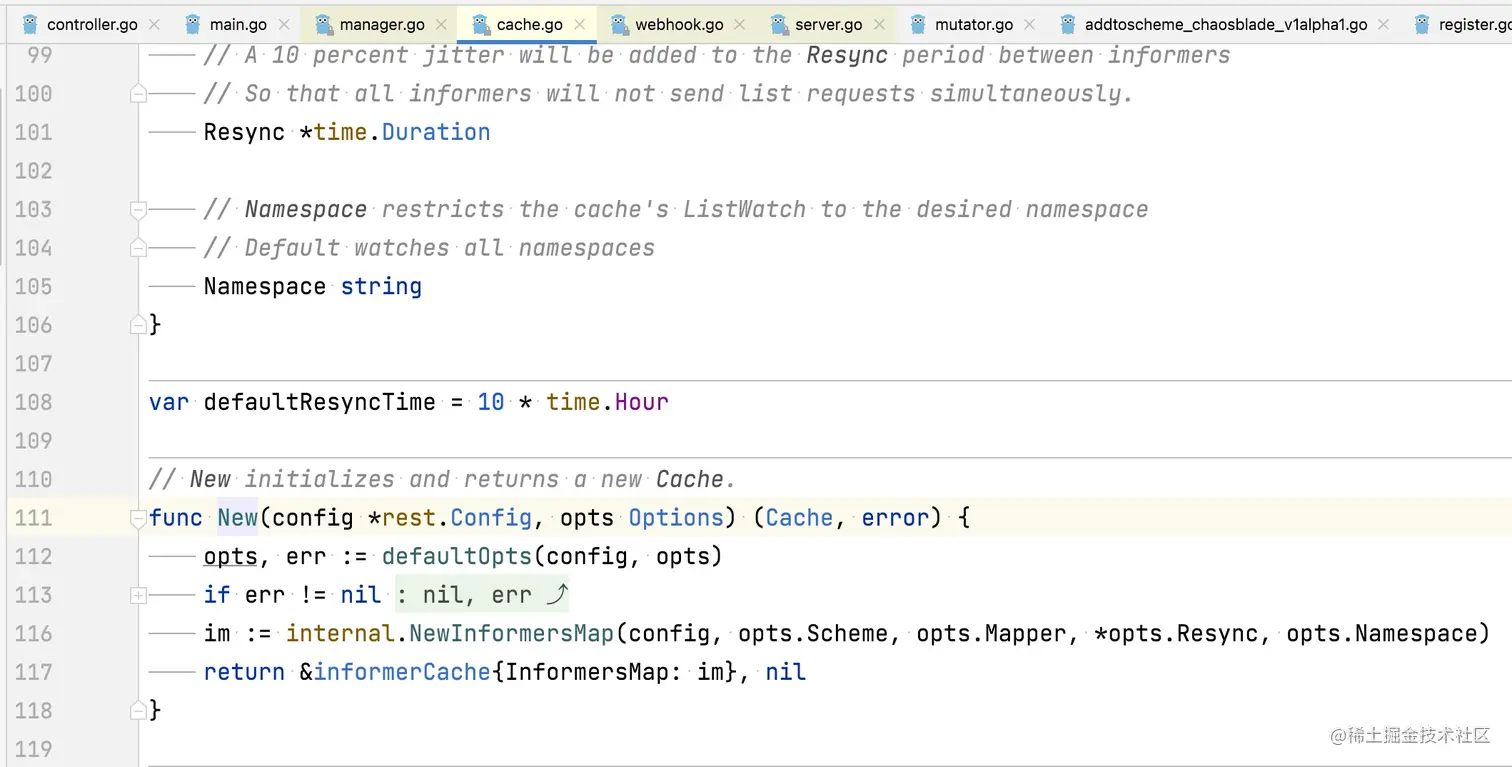The width and height of the screenshot is (1512, 767).
Task: Click 'defaultResyncTime' variable on line 108
Action: 320,402
